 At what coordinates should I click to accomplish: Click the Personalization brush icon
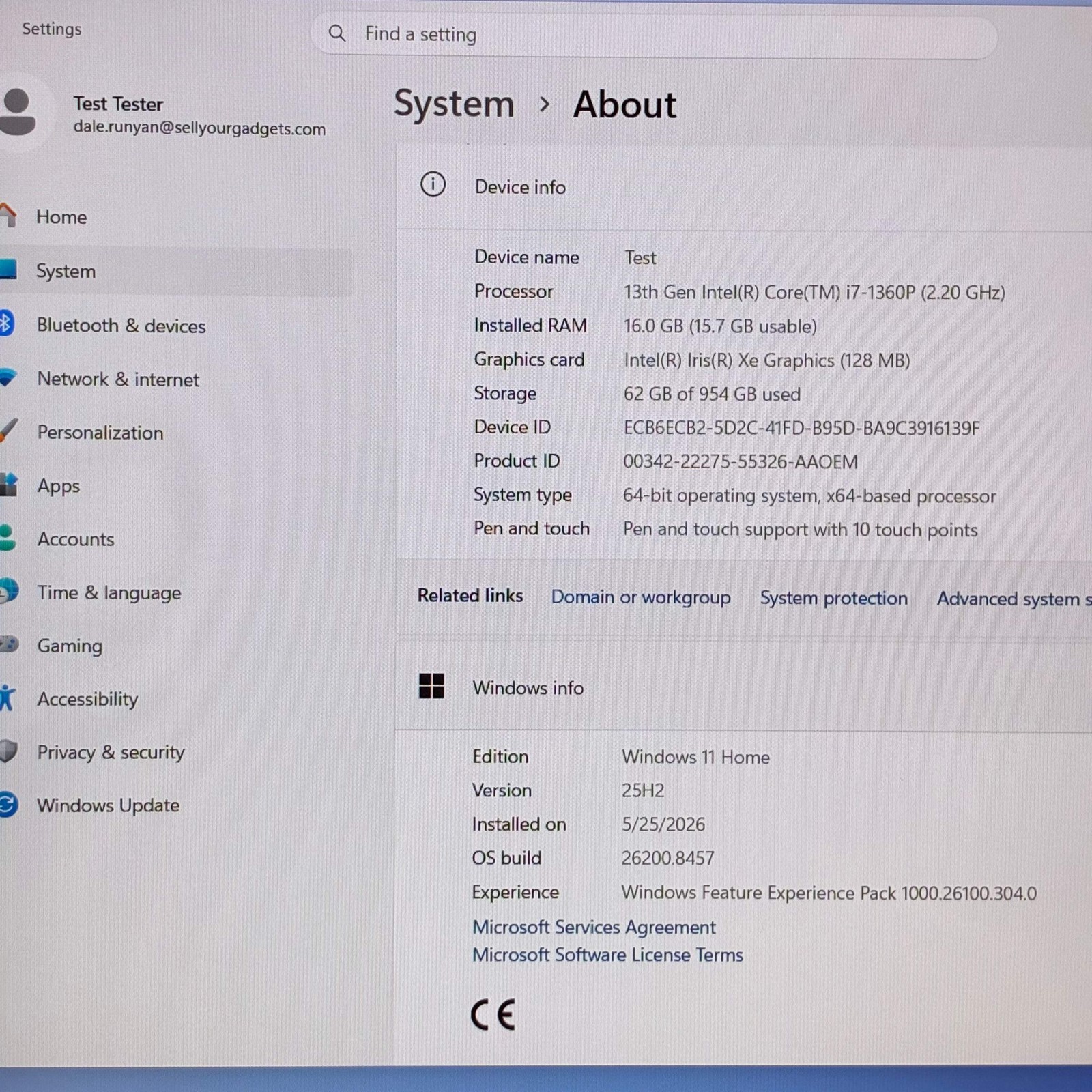(8, 430)
